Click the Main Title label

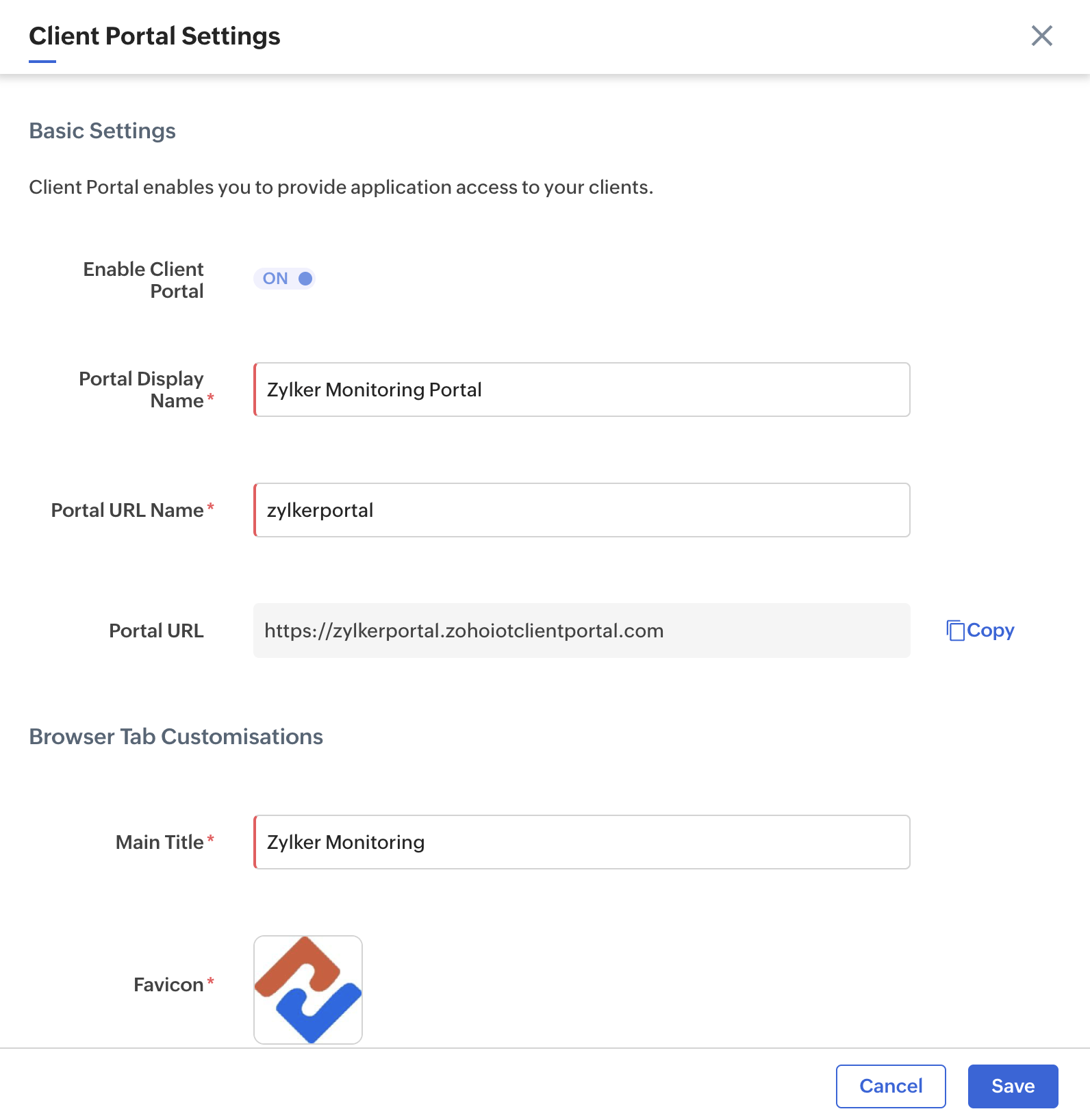160,842
